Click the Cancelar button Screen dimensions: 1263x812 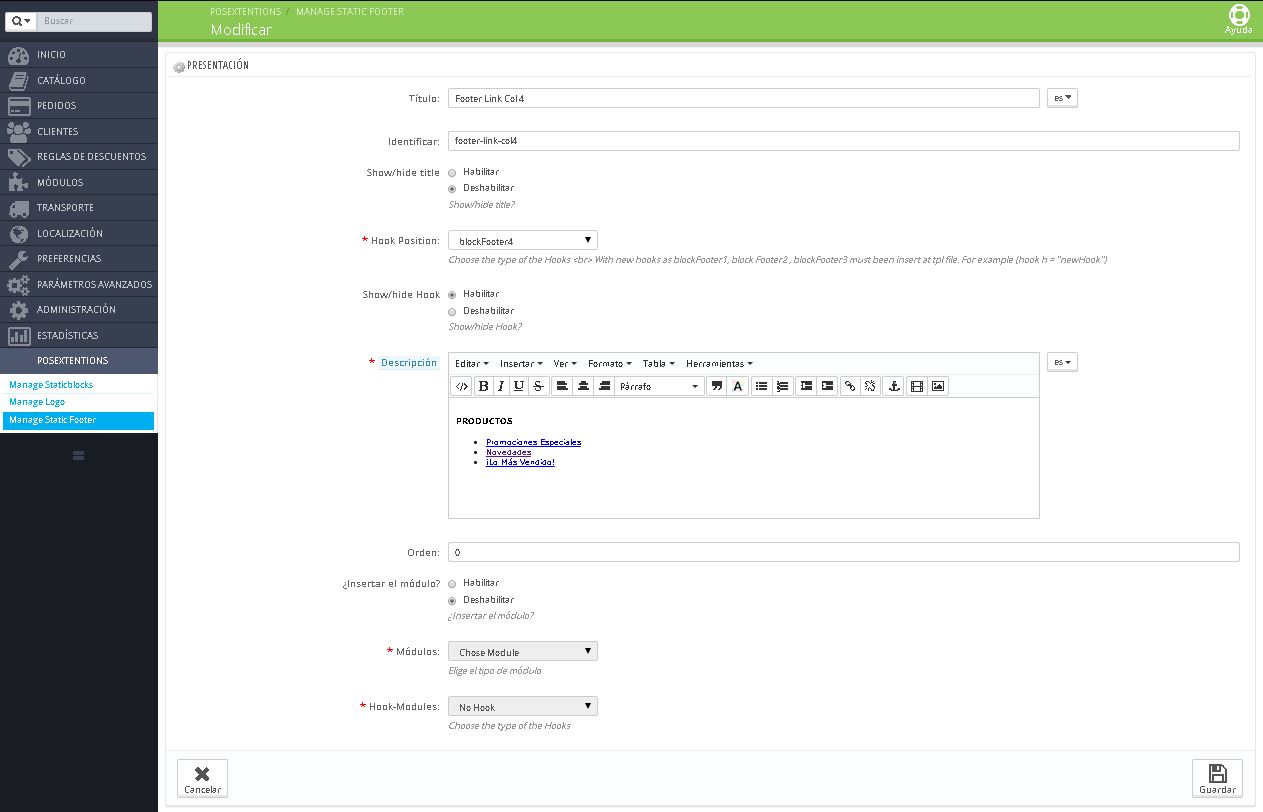point(202,779)
